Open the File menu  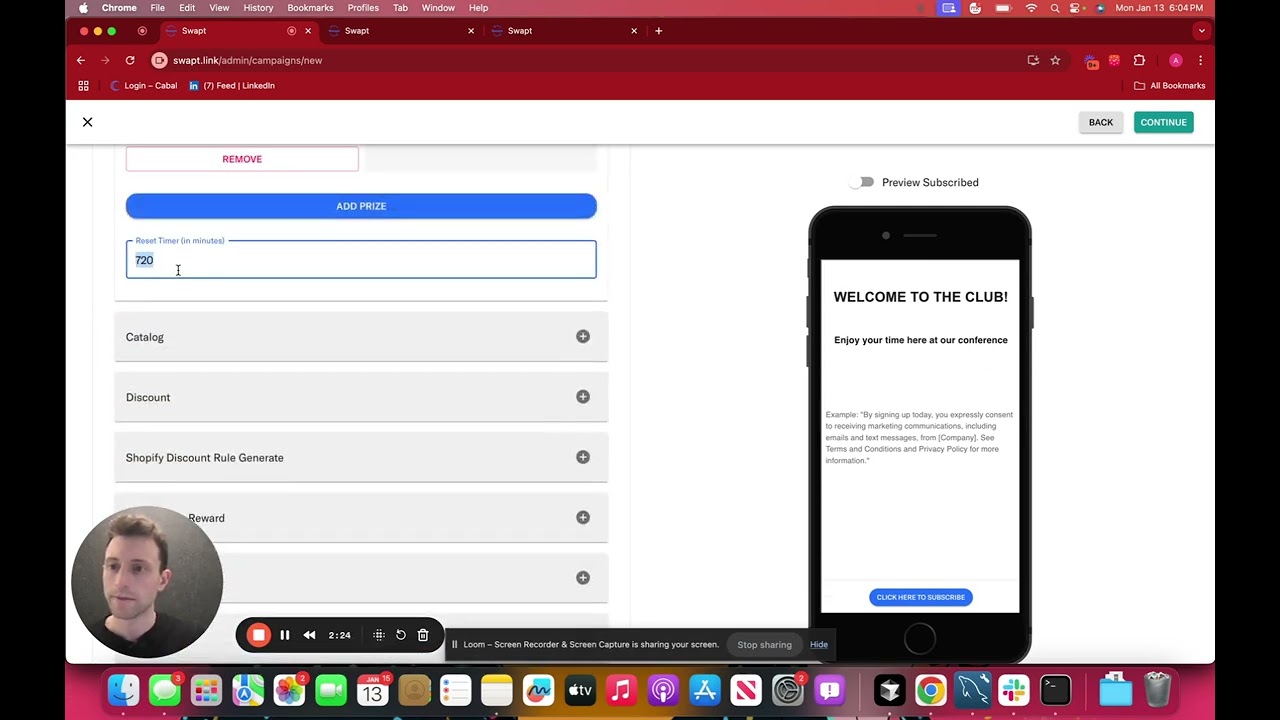[x=158, y=8]
